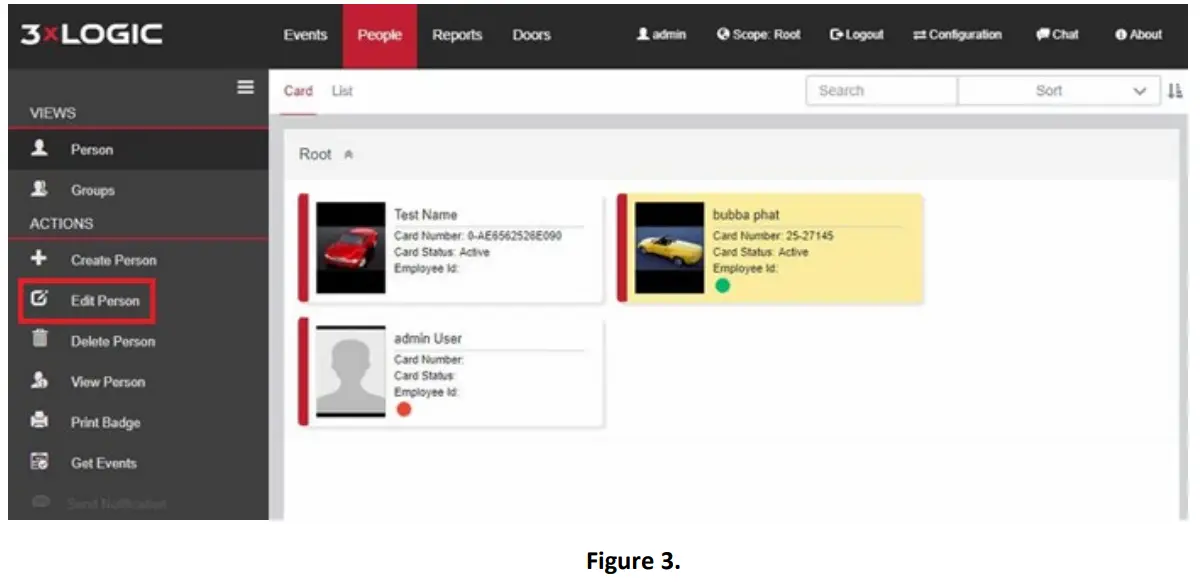Collapse the Root group section
1200x587 pixels.
pos(348,154)
